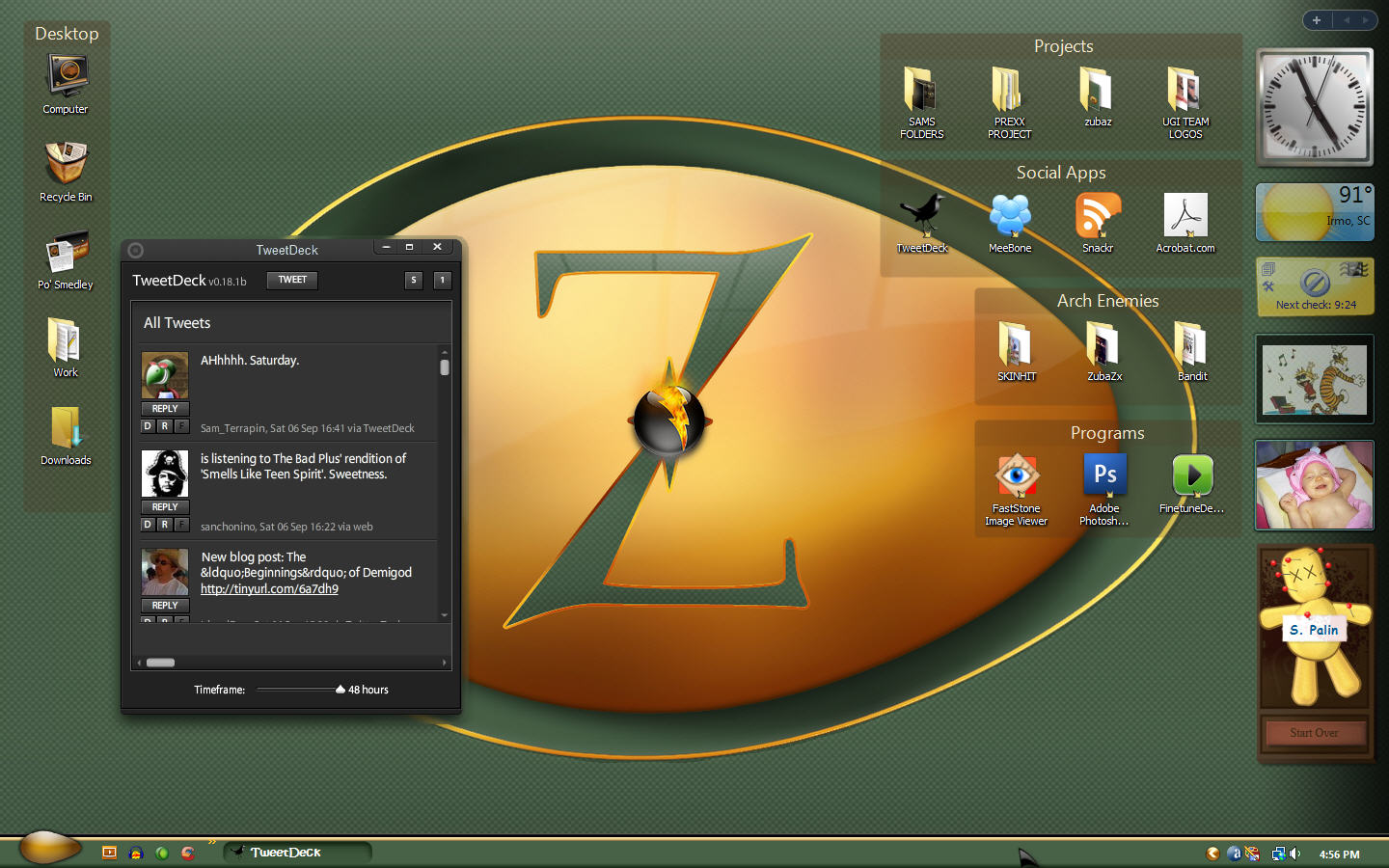Image resolution: width=1389 pixels, height=868 pixels.
Task: Click the F button under Sam_Terrapin's tweet
Action: [181, 426]
